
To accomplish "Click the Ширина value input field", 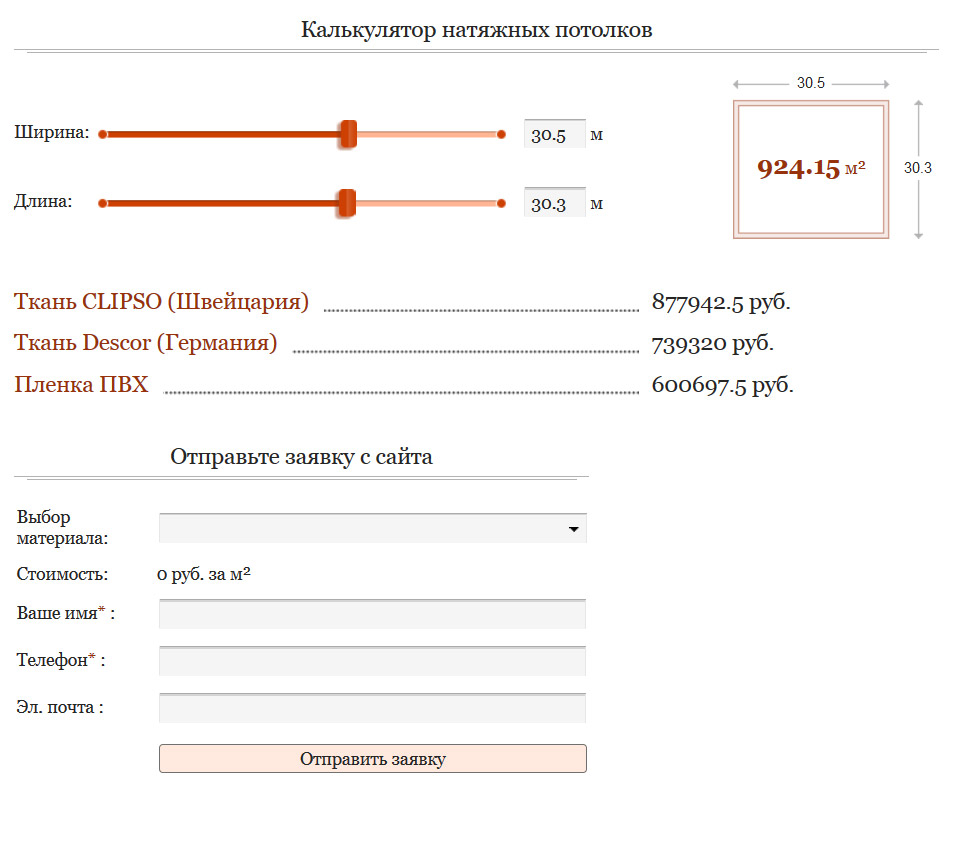I will (554, 135).
